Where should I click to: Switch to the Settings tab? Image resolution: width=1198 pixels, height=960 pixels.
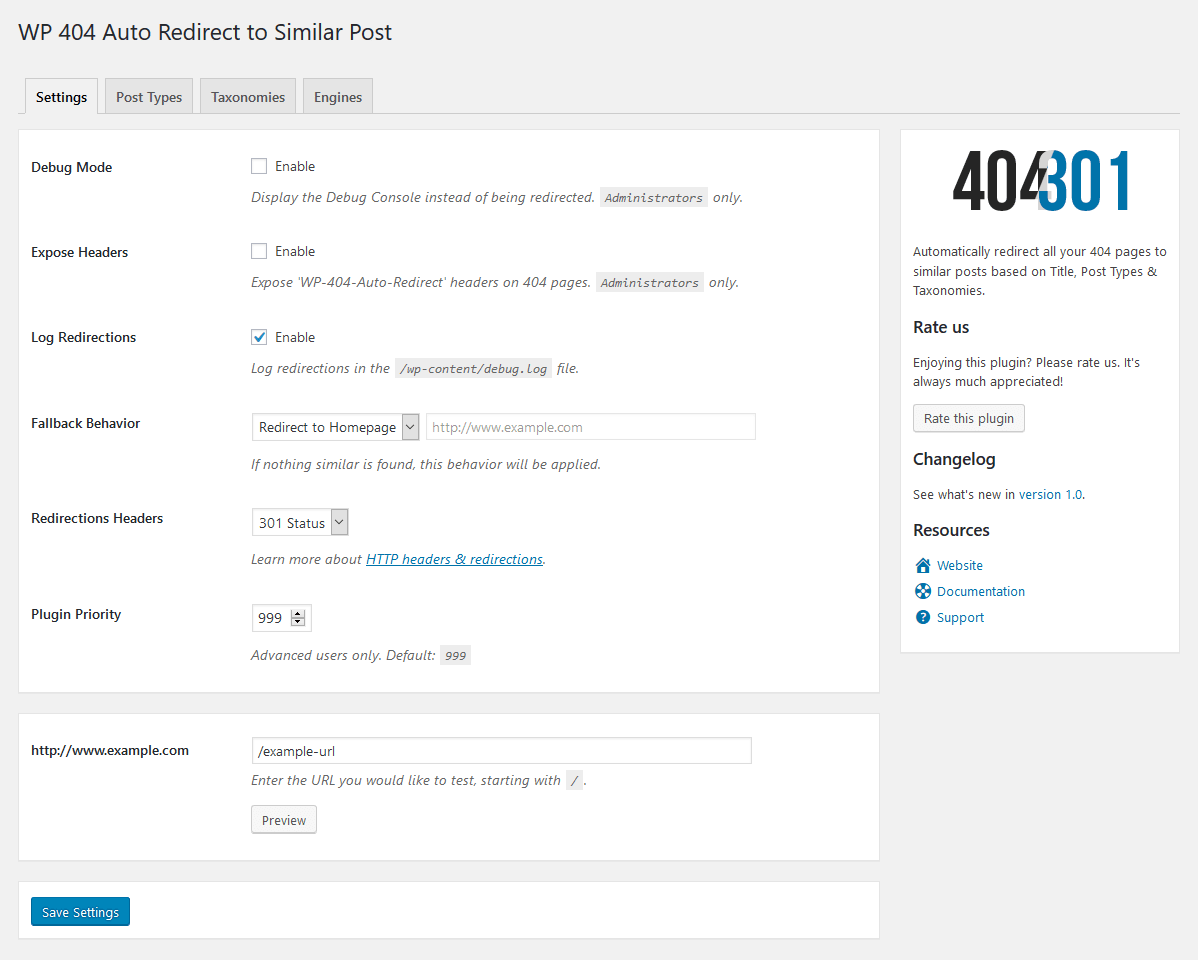point(61,96)
